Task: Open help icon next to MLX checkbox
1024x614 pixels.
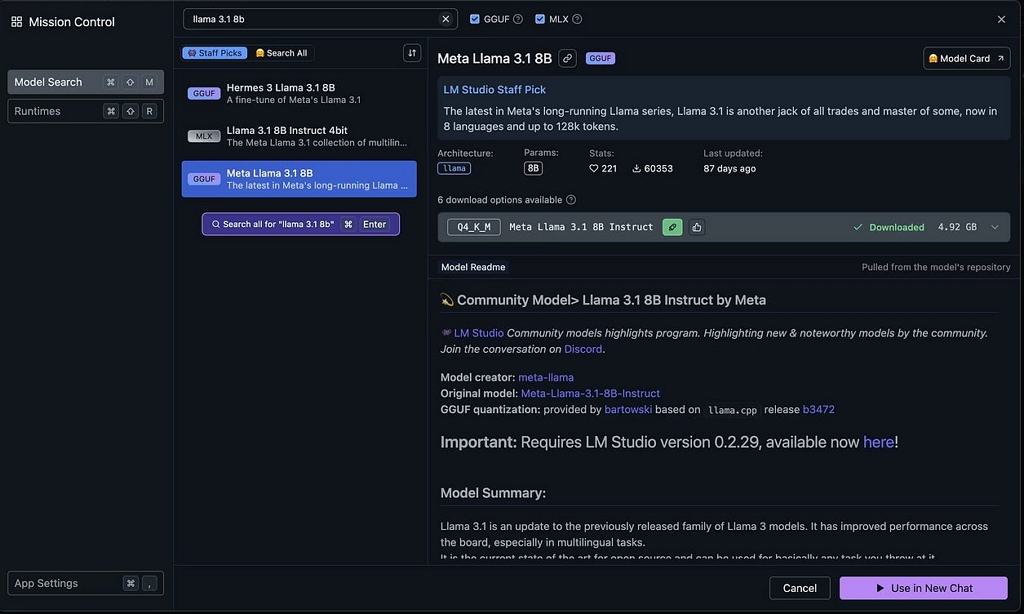Action: pos(577,19)
